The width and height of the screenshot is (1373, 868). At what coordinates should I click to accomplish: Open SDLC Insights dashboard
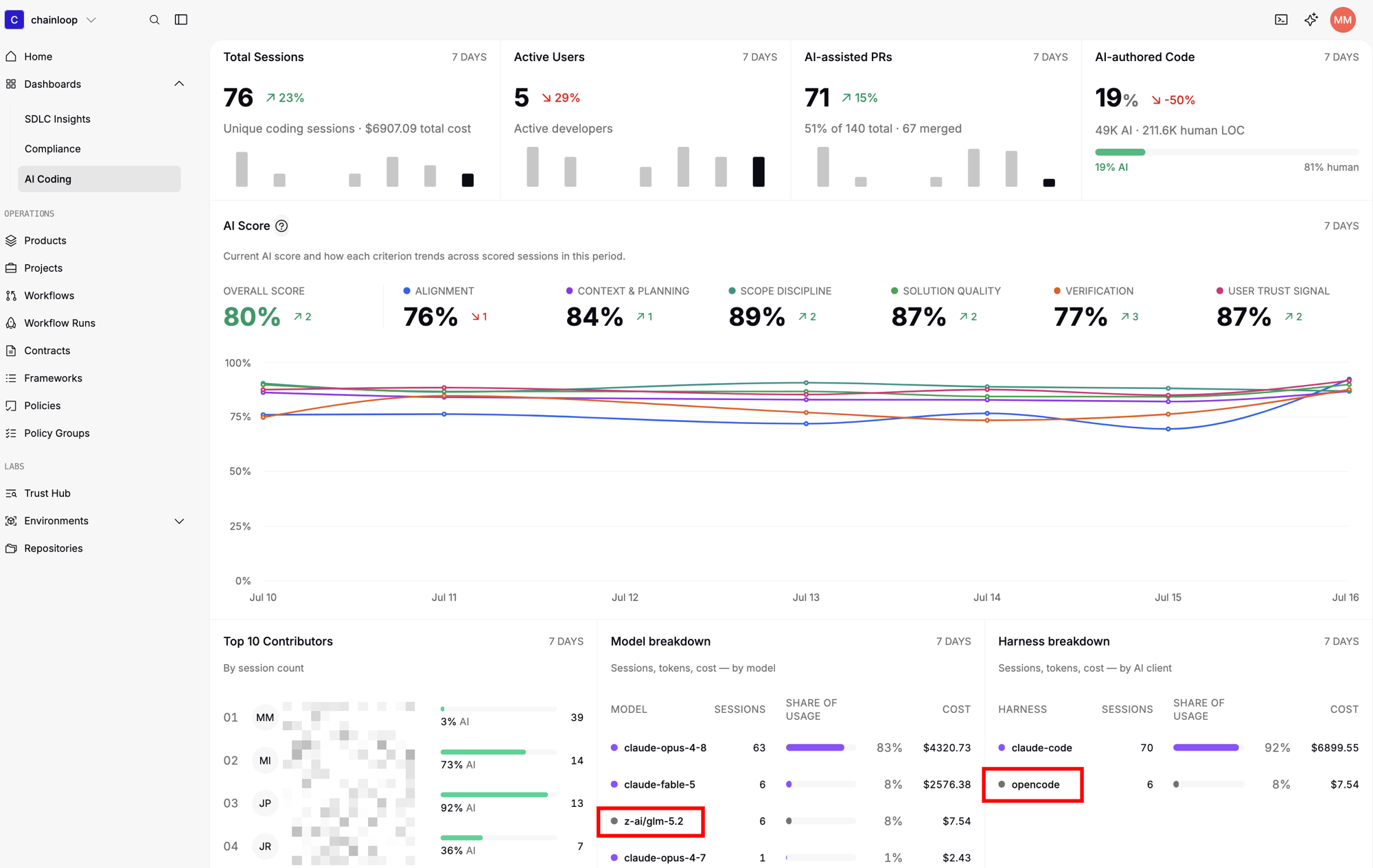click(x=58, y=119)
